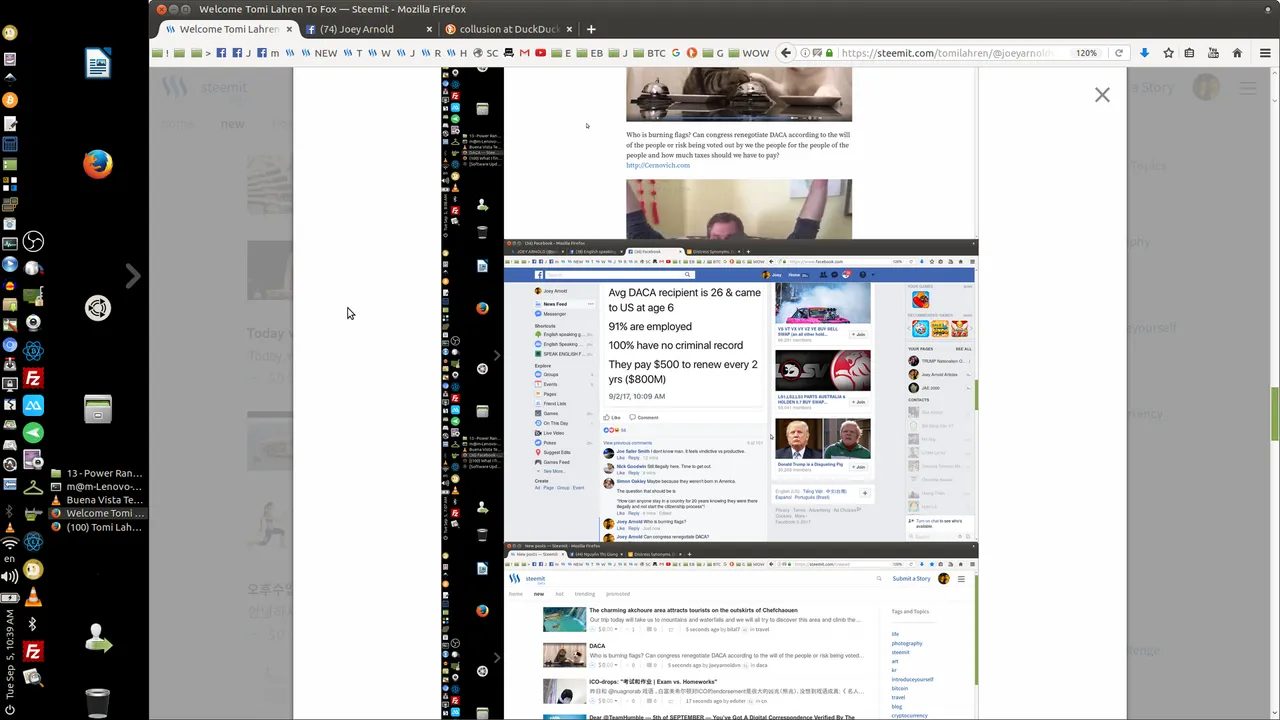Select 'm@m-Lenovo-...' terminal window entry
Screen dimensions: 1280x720
[98, 487]
